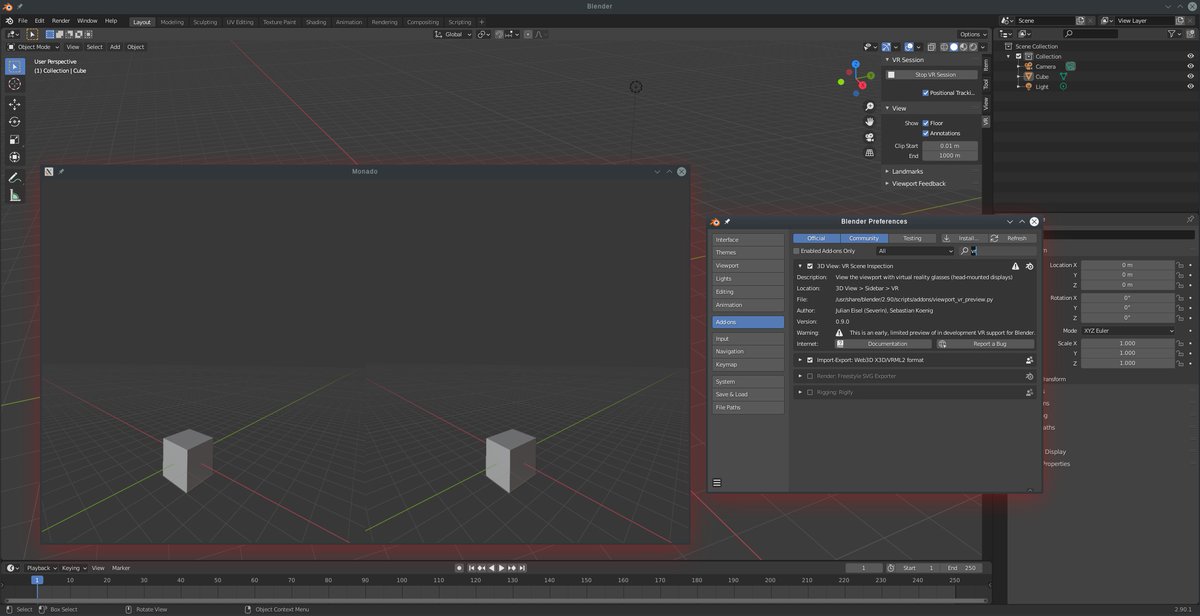
Task: Open the Edit menu
Action: (x=39, y=20)
